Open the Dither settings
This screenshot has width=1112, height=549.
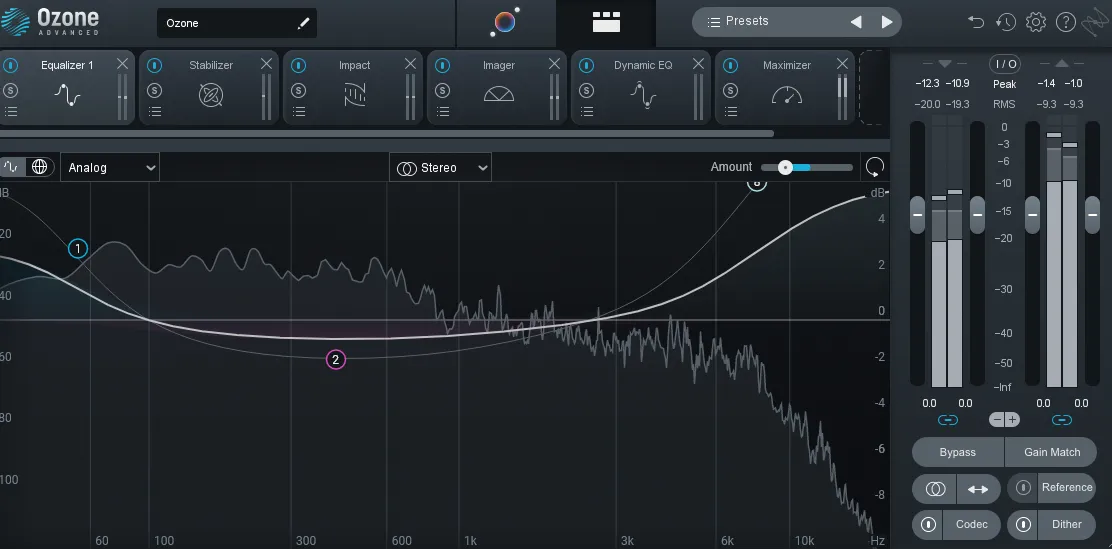(x=1067, y=525)
